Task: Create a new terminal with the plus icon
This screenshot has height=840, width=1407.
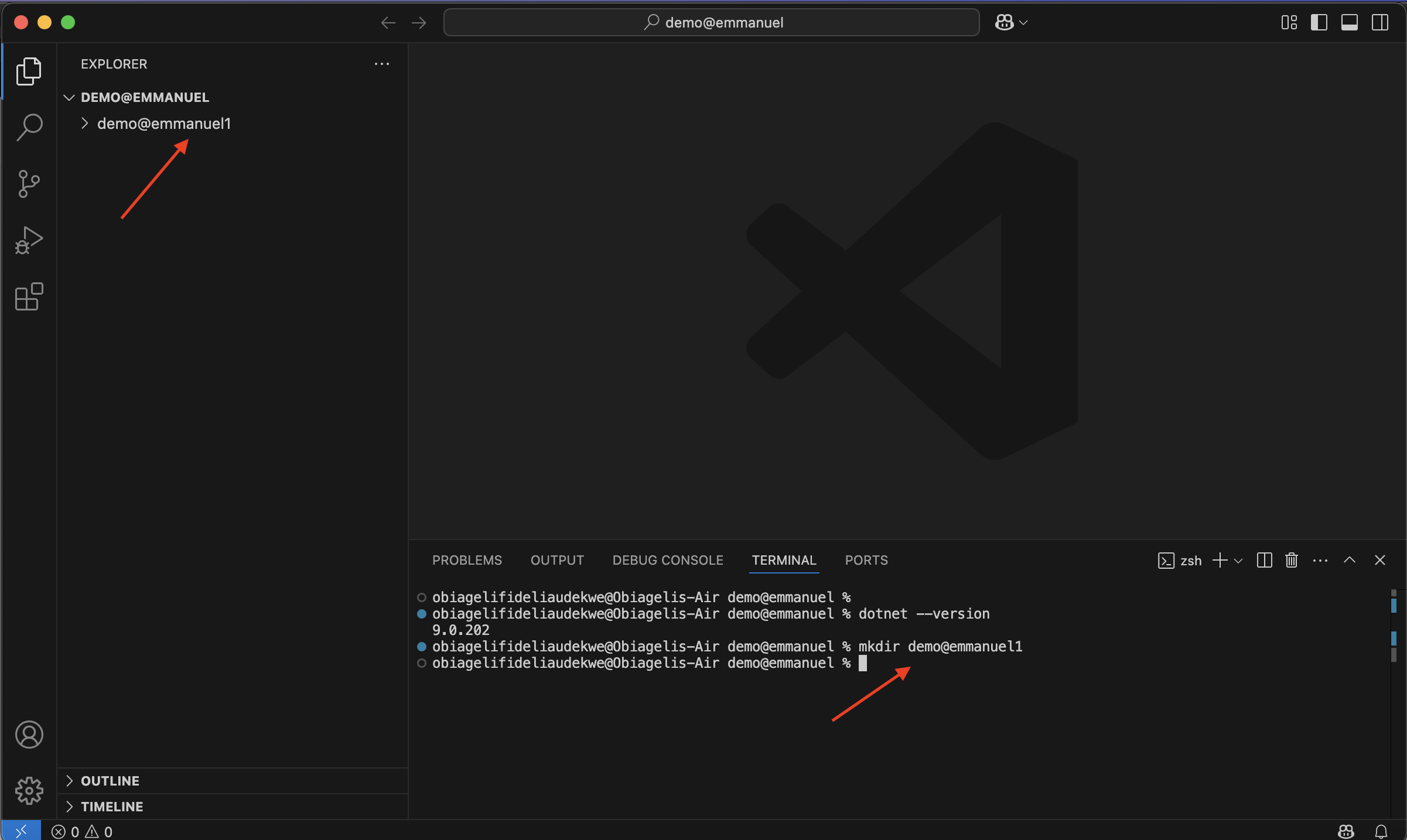Action: [1220, 560]
